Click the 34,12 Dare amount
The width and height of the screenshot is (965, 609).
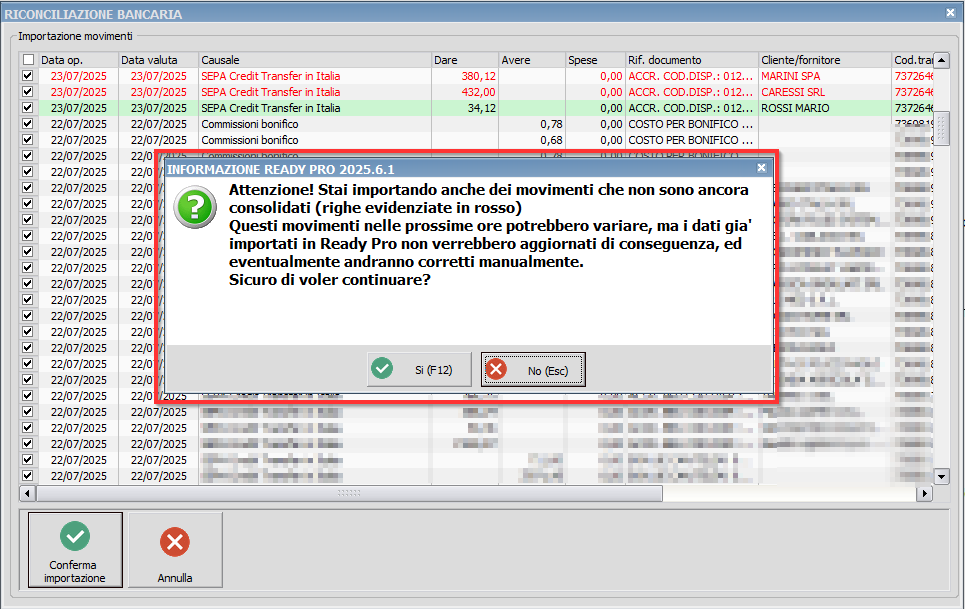pyautogui.click(x=481, y=108)
